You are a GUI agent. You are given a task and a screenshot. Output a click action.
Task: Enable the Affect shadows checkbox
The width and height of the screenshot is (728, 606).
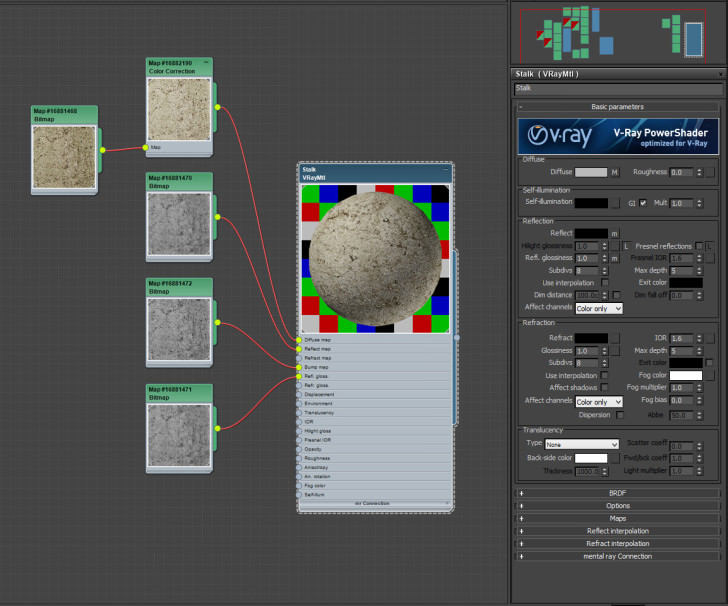coord(604,387)
